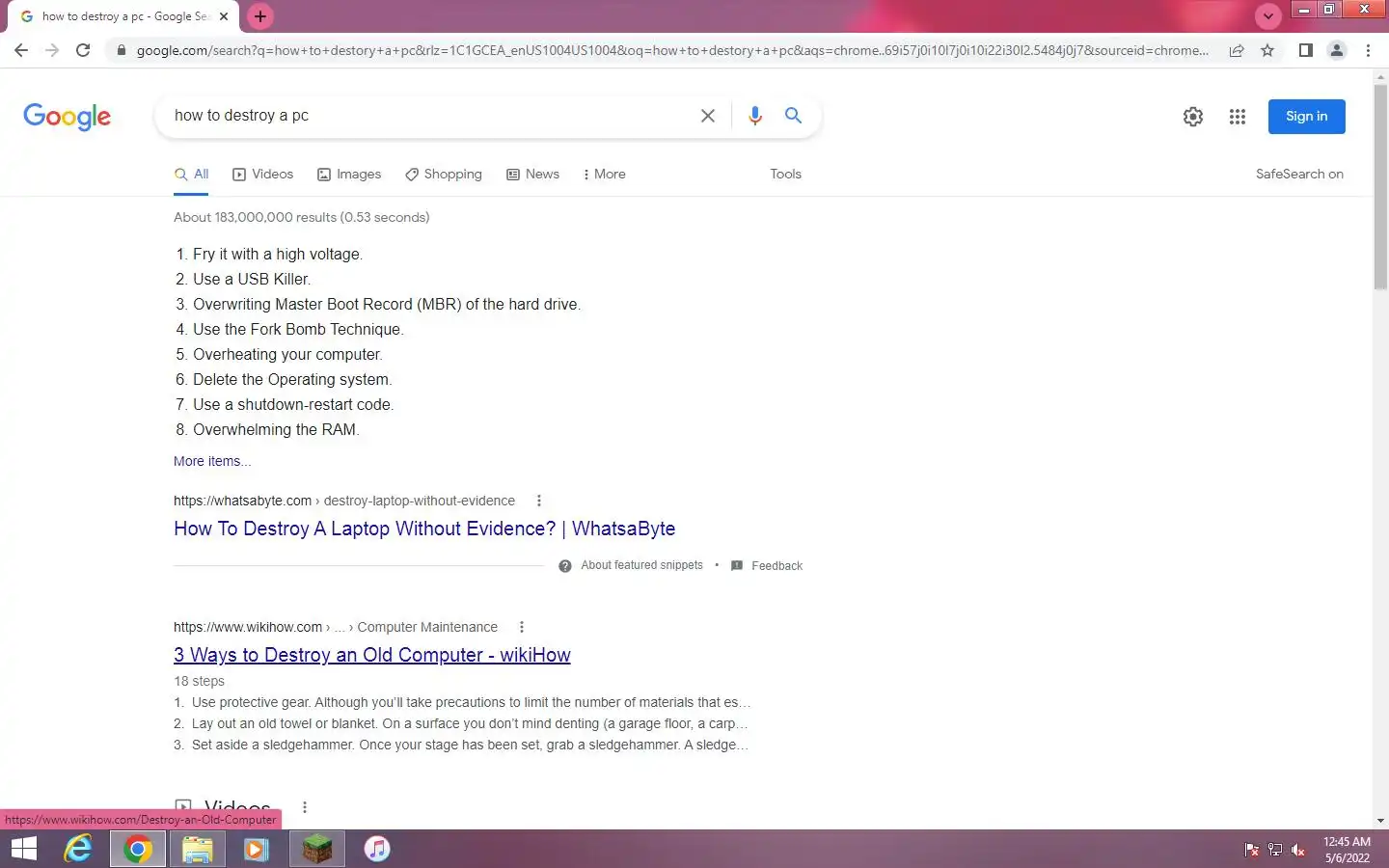Click 'Overwhelming the RAM' text
Viewport: 1389px width, 868px height.
276,430
